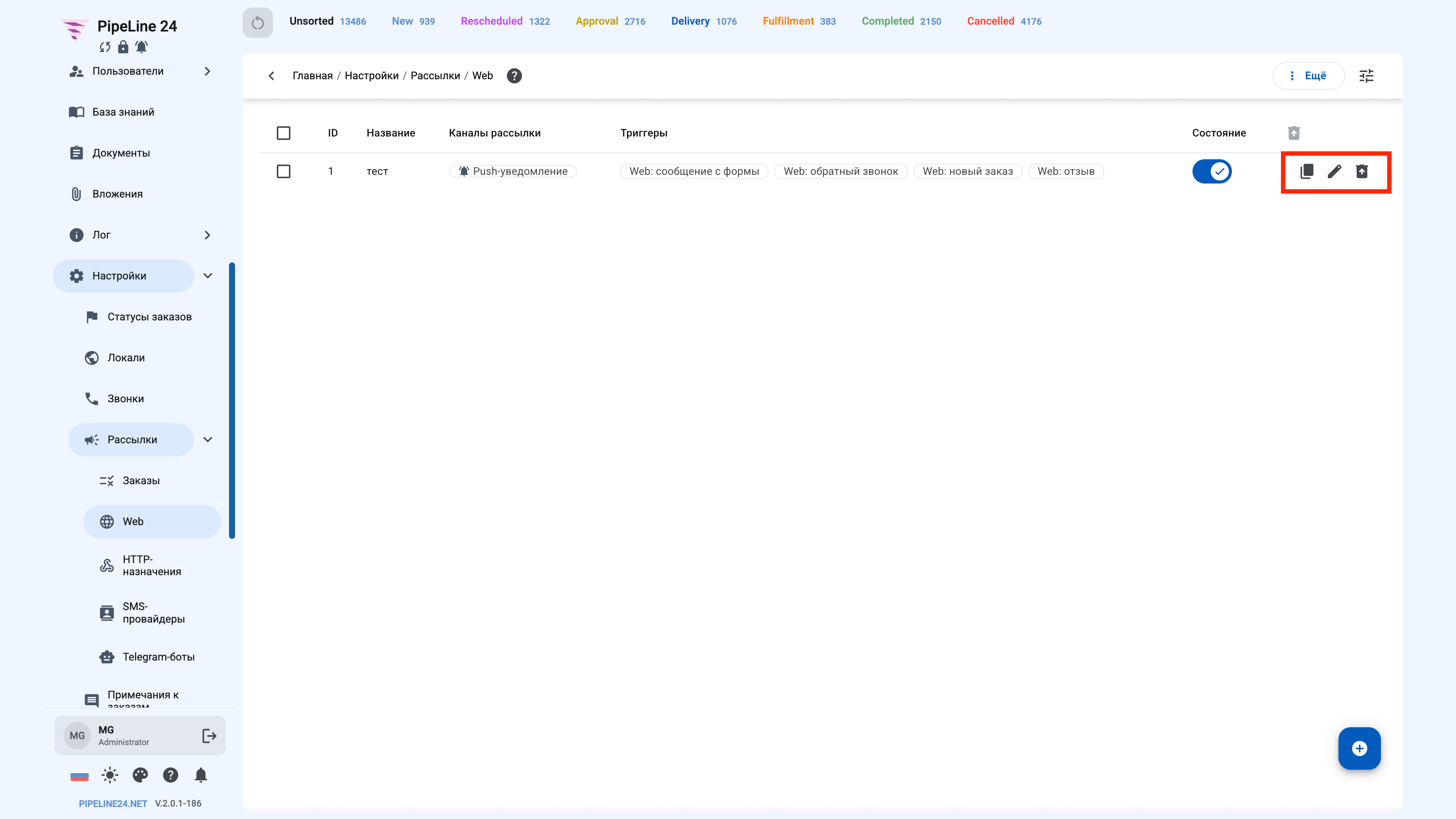Viewport: 1456px width, 819px height.
Task: Click the refresh counters icon at the top
Action: point(258,23)
